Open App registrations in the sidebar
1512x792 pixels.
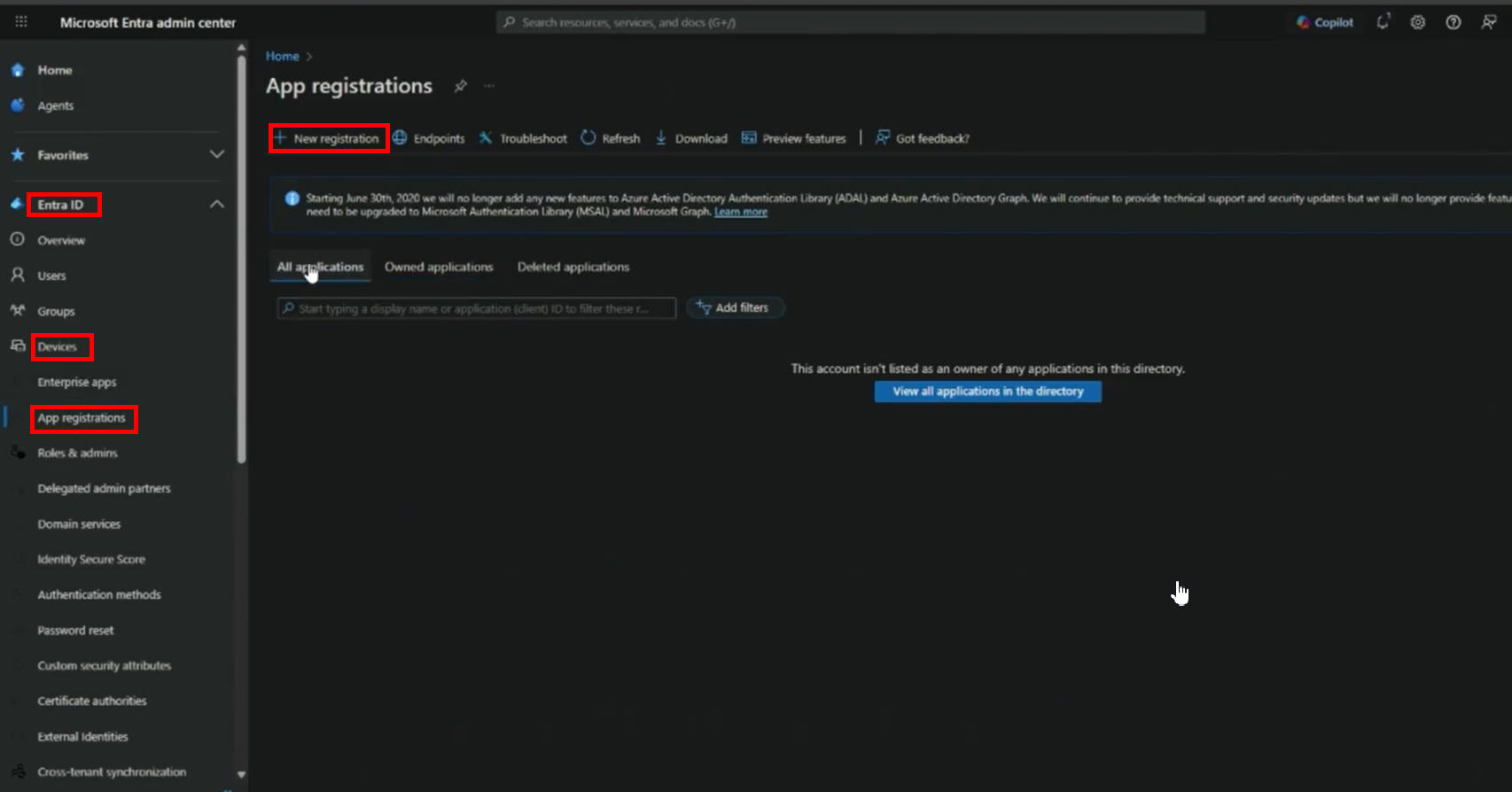tap(82, 417)
